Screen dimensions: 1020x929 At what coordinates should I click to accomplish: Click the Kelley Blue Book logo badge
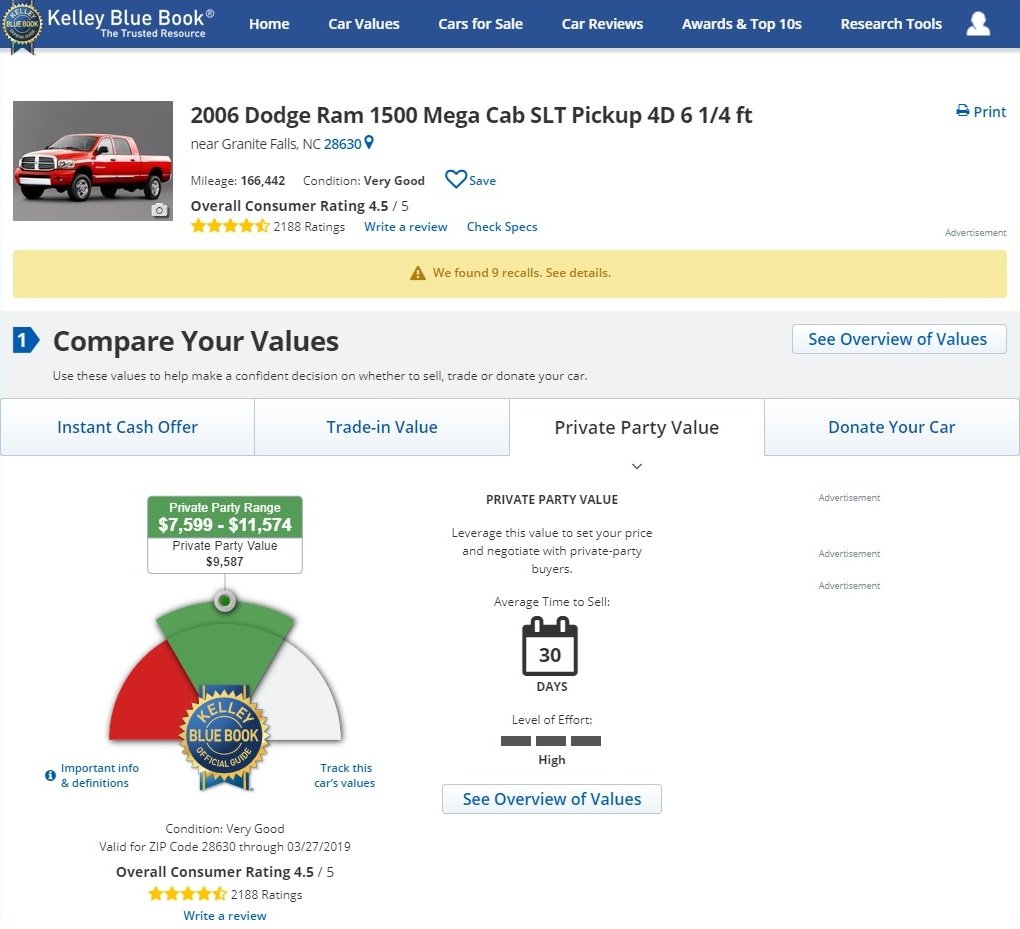23,26
